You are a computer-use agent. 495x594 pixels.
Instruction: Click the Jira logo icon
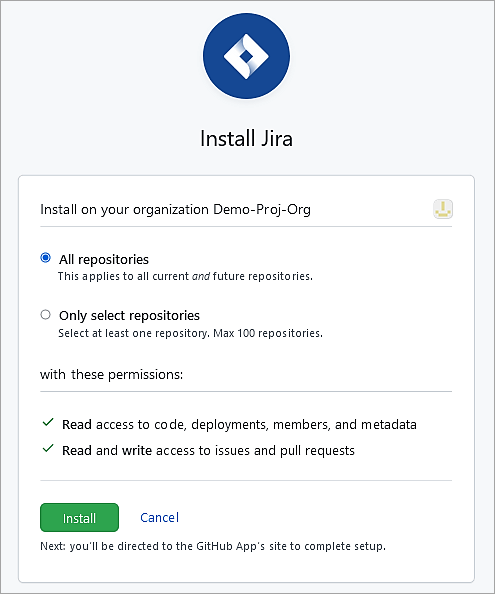pyautogui.click(x=246, y=56)
